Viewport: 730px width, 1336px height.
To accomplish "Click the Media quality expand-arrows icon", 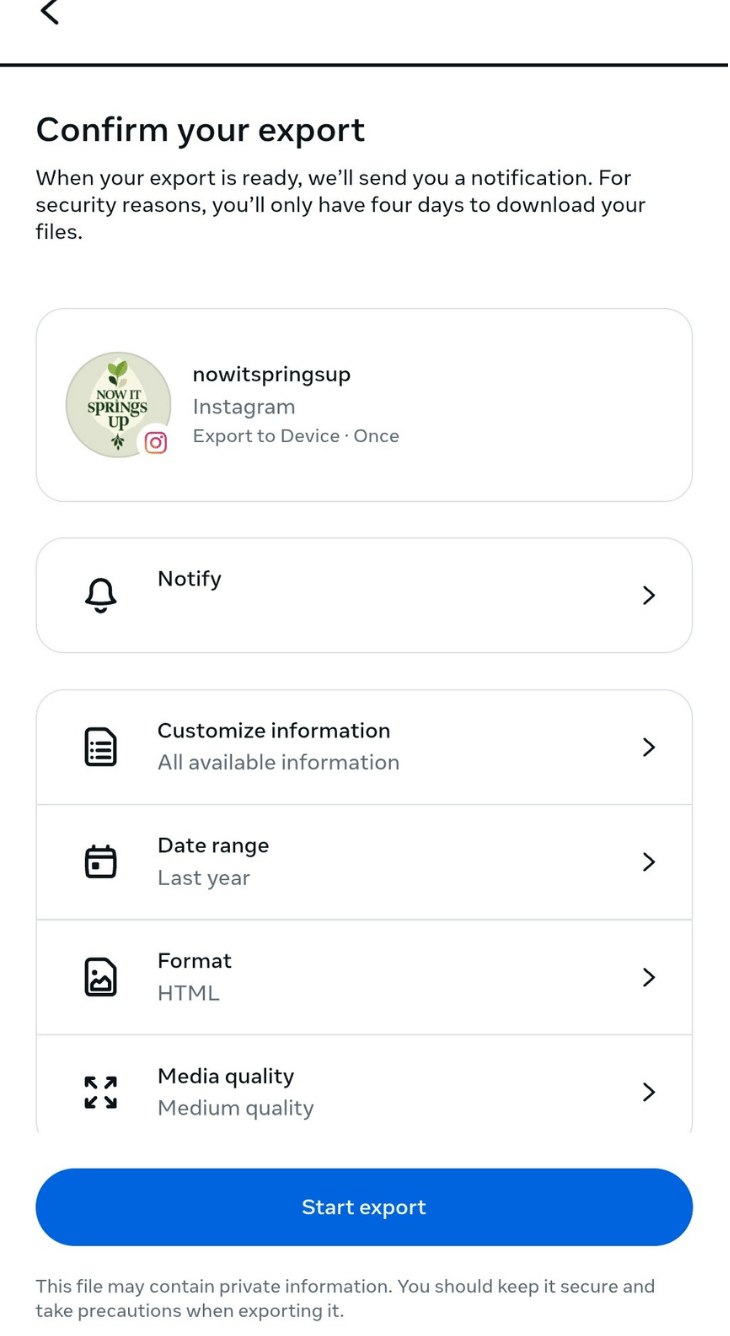I will pos(100,1092).
